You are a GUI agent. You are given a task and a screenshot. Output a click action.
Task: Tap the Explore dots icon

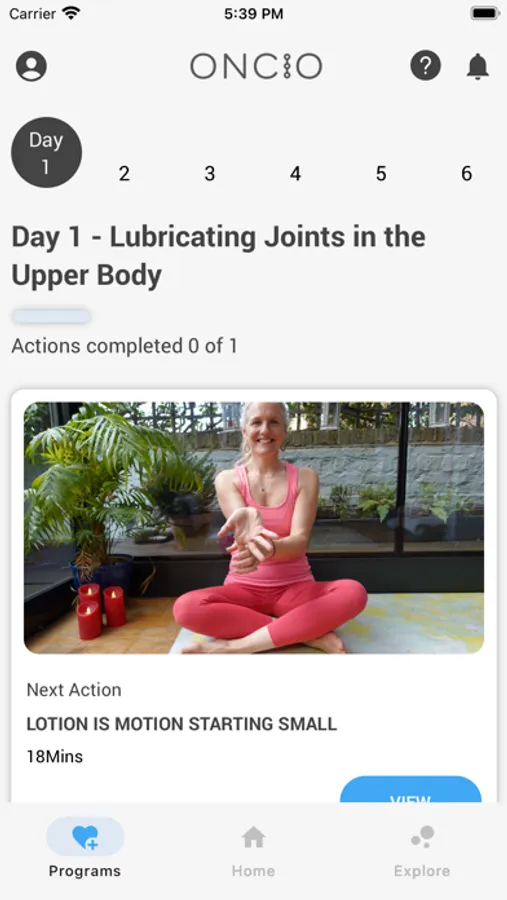(423, 837)
